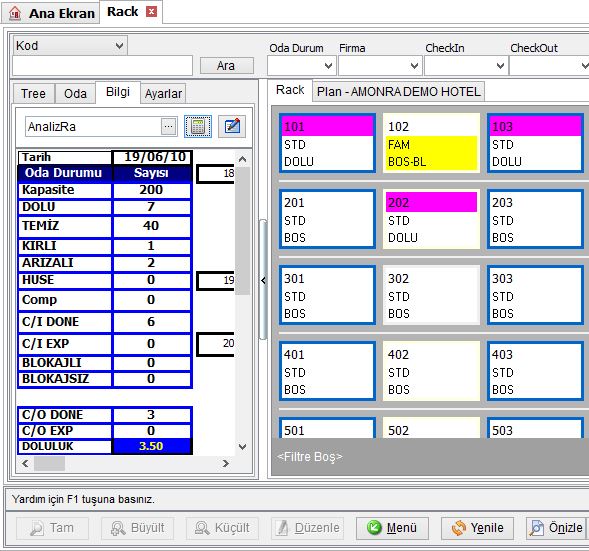Select room 103 card
Screen dimensions: 589x551
pos(535,143)
